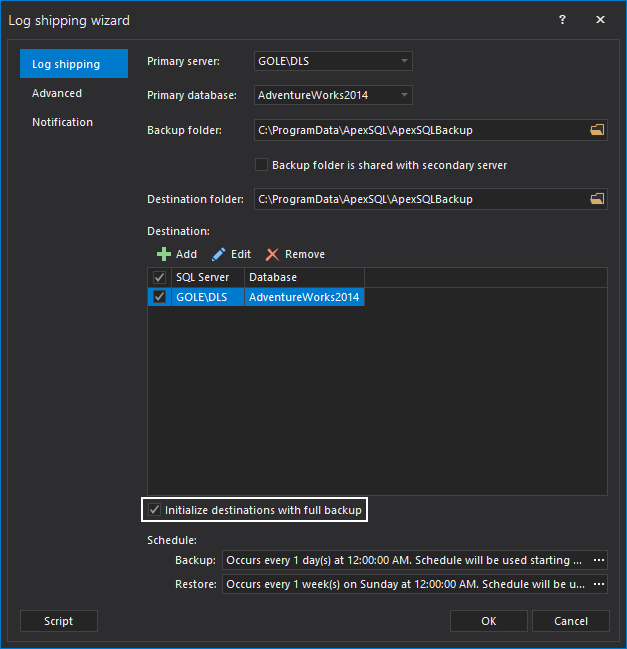The height and width of the screenshot is (649, 627).
Task: Click the pencil Edit icon
Action: pyautogui.click(x=218, y=254)
